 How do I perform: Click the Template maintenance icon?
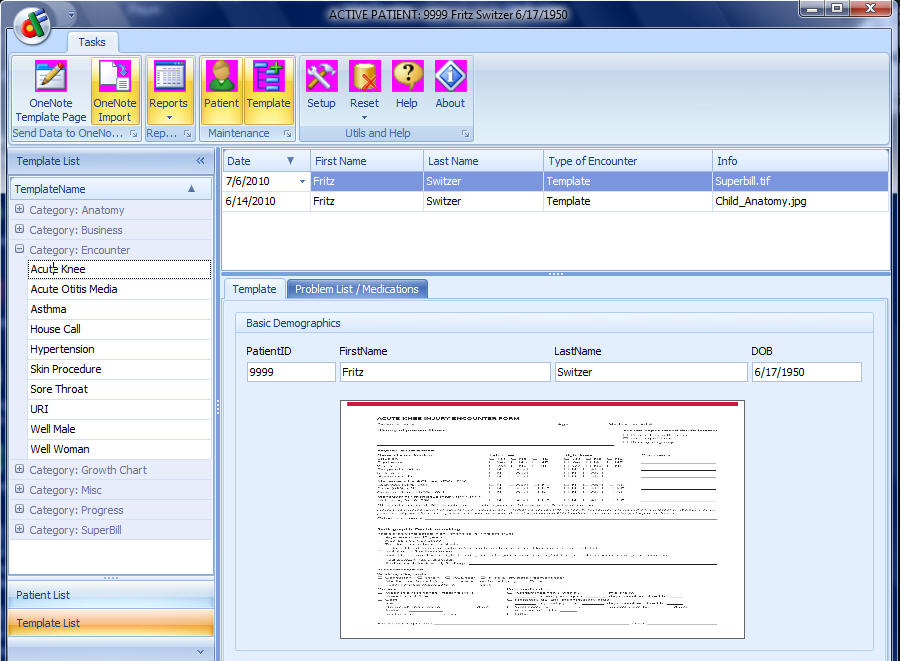pos(268,78)
